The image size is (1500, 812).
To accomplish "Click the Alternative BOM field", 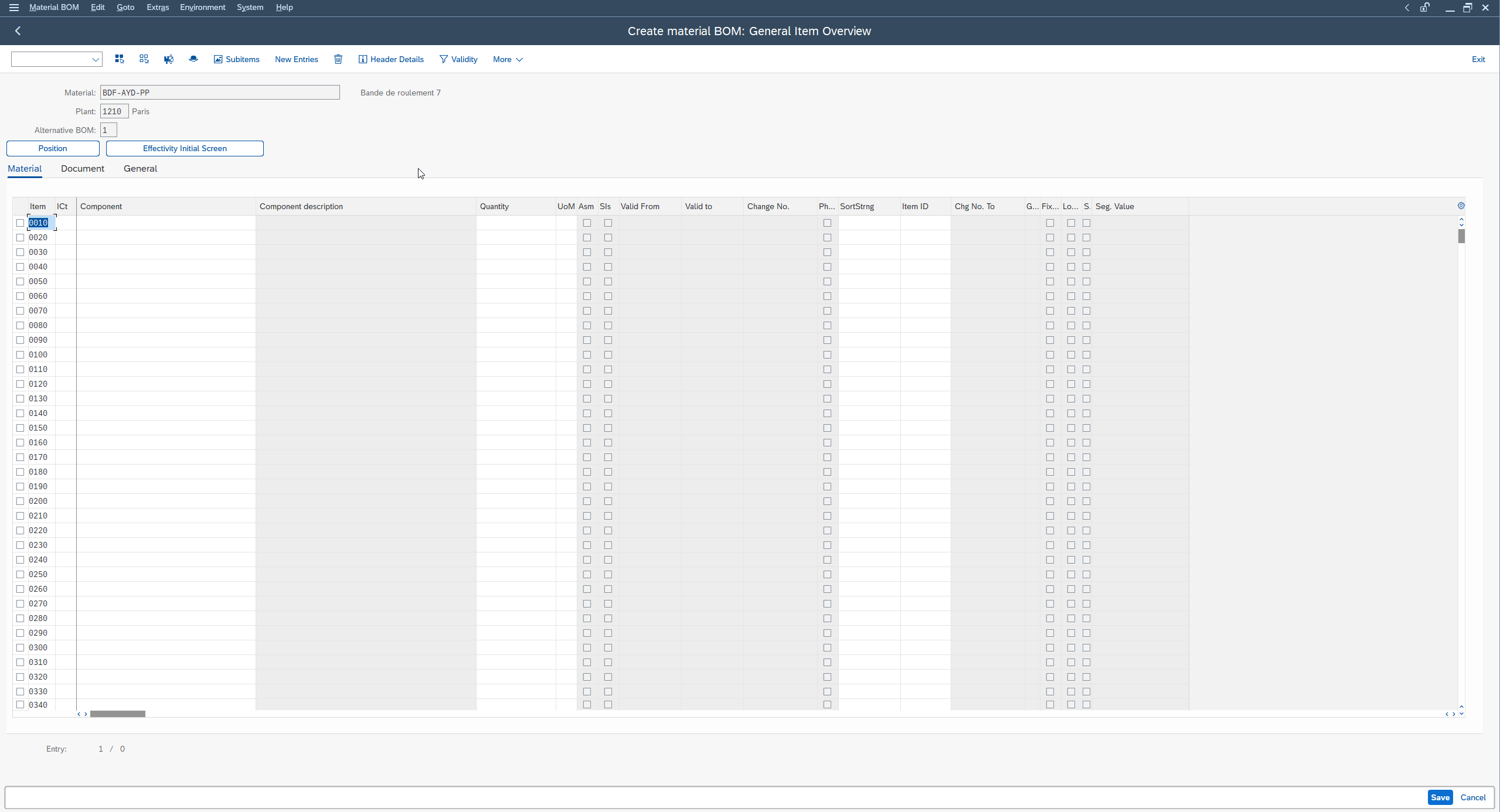I will (x=108, y=130).
